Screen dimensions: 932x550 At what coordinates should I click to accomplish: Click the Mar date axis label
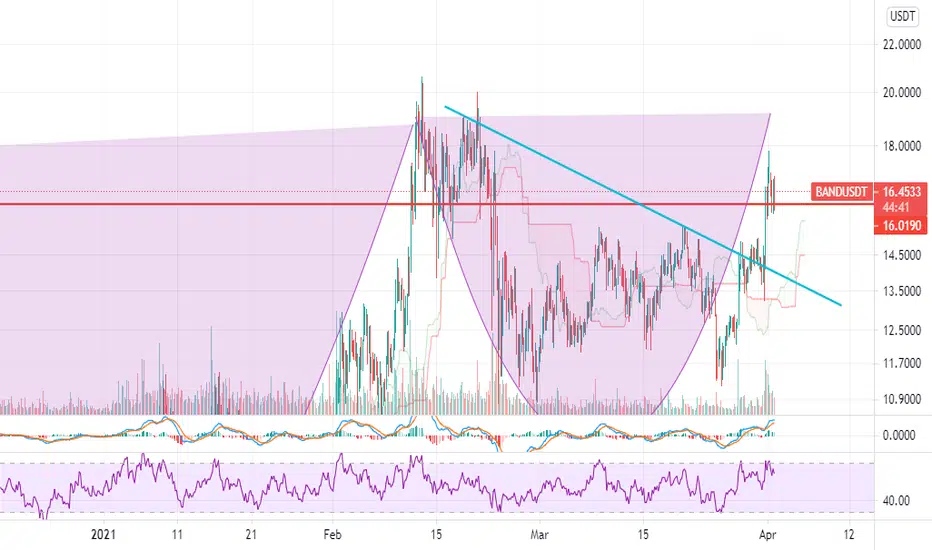point(539,534)
